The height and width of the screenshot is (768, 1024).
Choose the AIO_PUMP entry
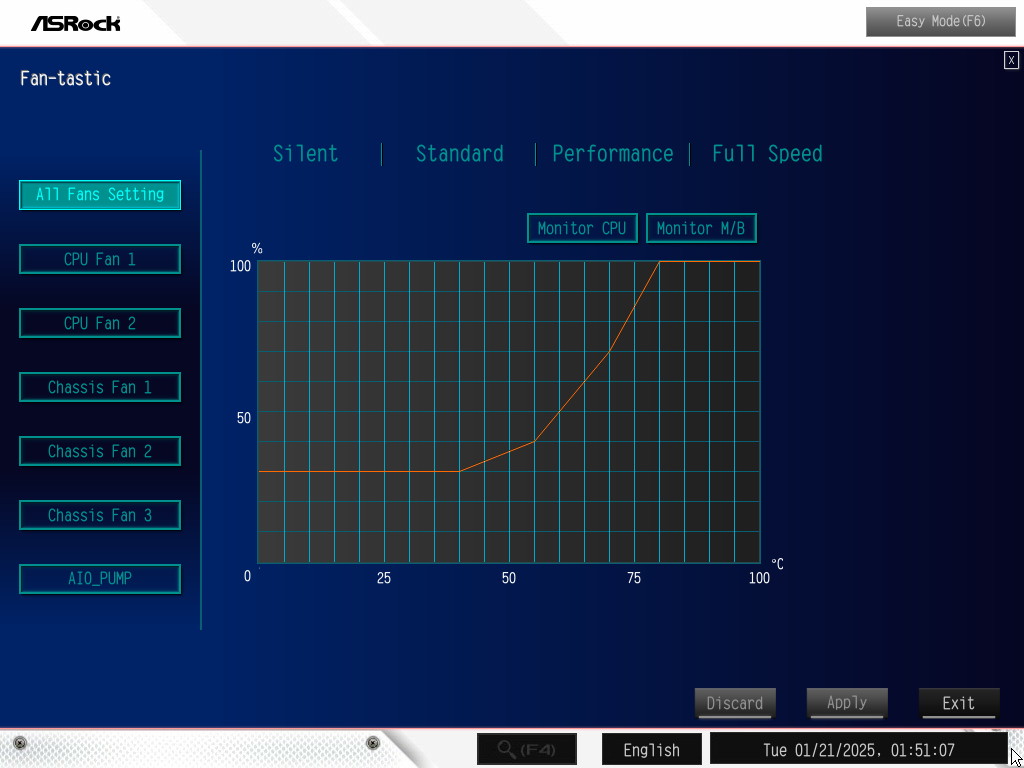coord(100,579)
